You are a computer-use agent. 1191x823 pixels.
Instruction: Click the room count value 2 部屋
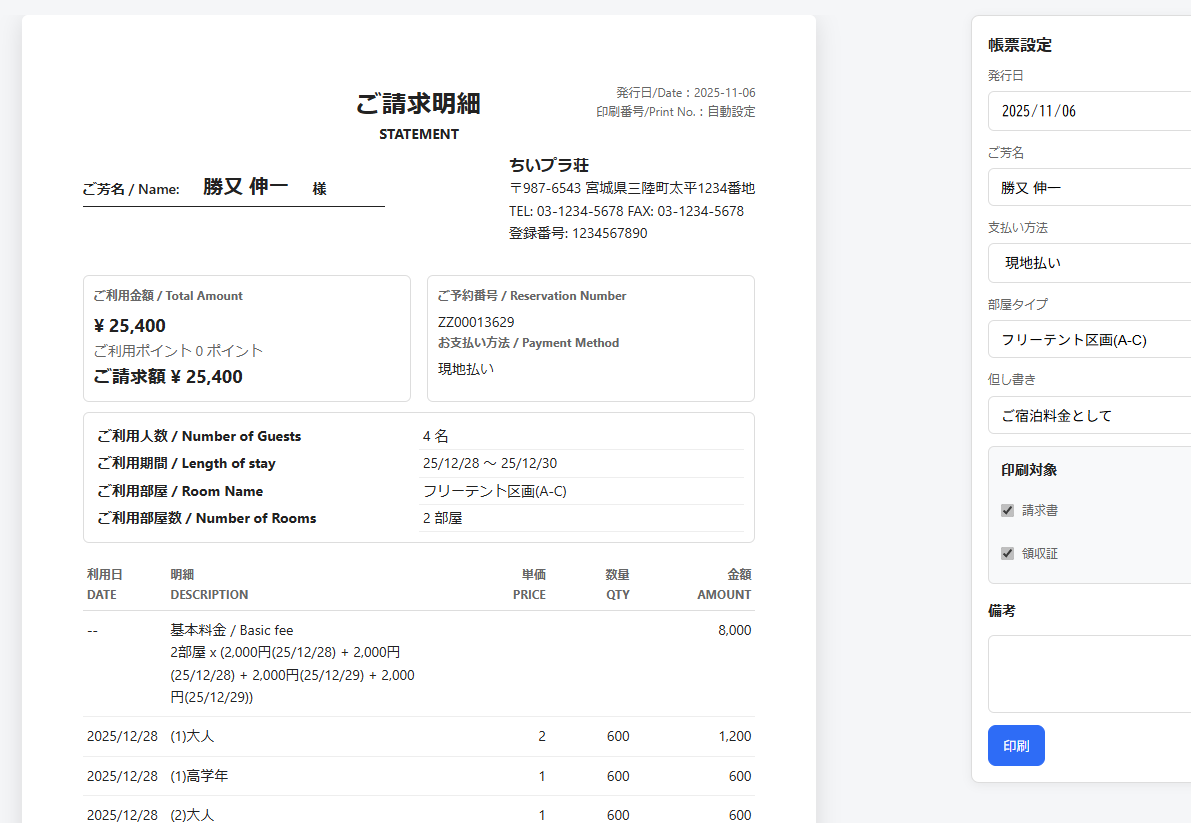(x=443, y=518)
